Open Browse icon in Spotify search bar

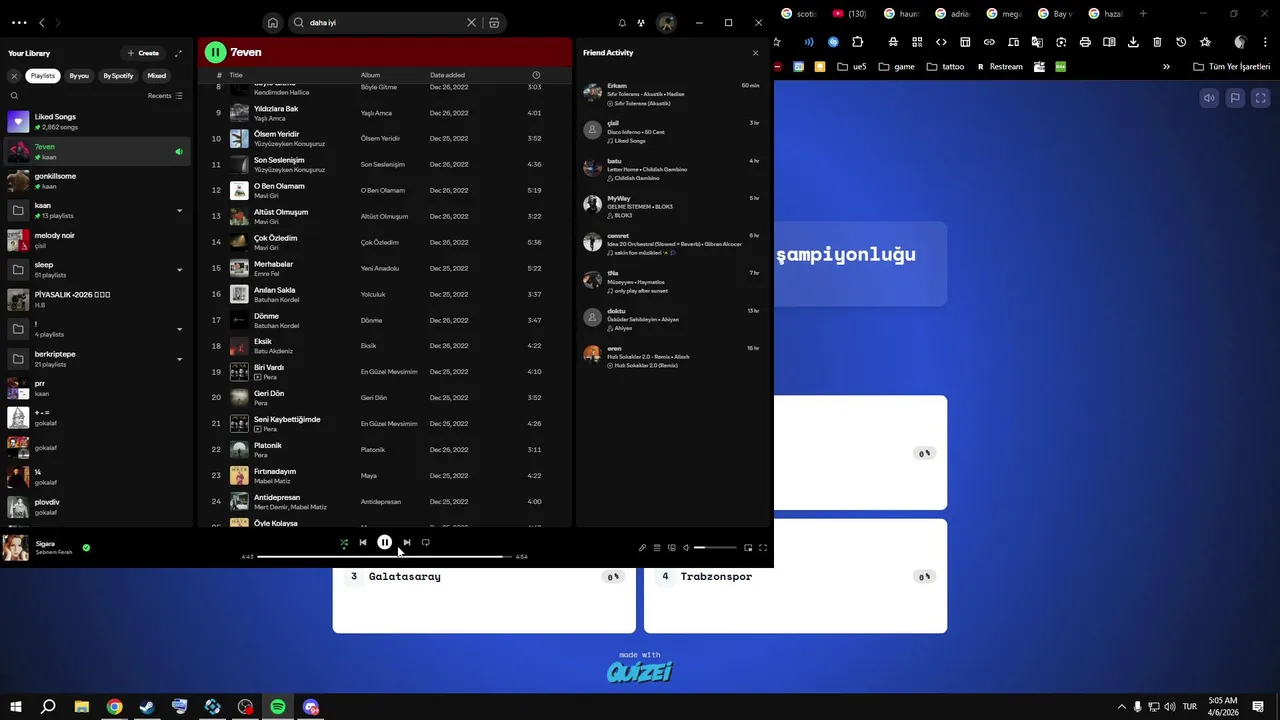494,22
